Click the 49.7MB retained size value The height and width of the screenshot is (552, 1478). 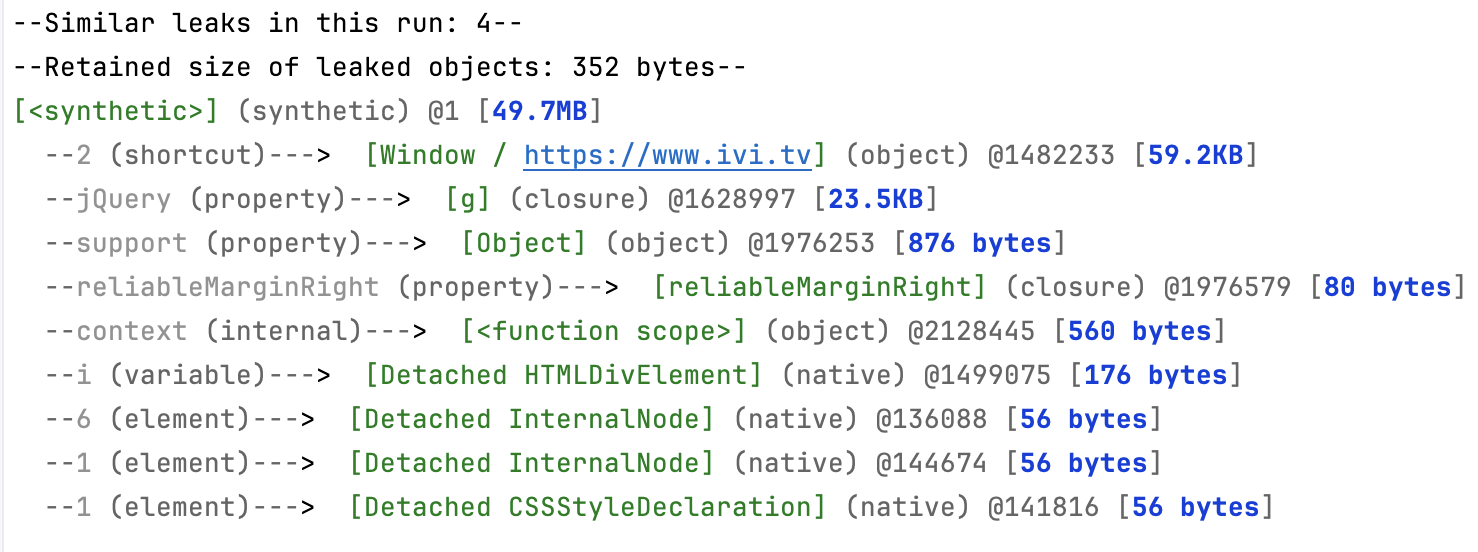click(539, 111)
